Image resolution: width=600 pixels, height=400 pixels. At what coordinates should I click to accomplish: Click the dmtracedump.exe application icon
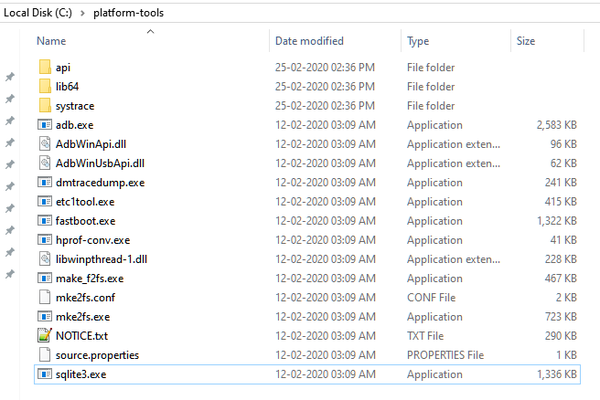tap(45, 182)
